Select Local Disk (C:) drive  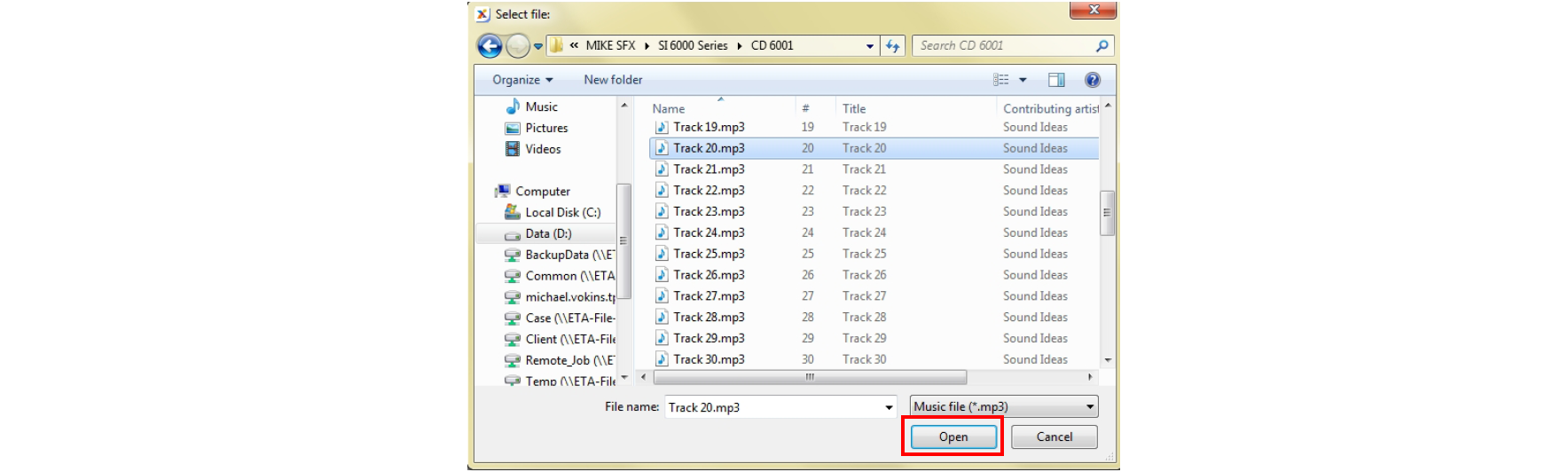click(561, 212)
